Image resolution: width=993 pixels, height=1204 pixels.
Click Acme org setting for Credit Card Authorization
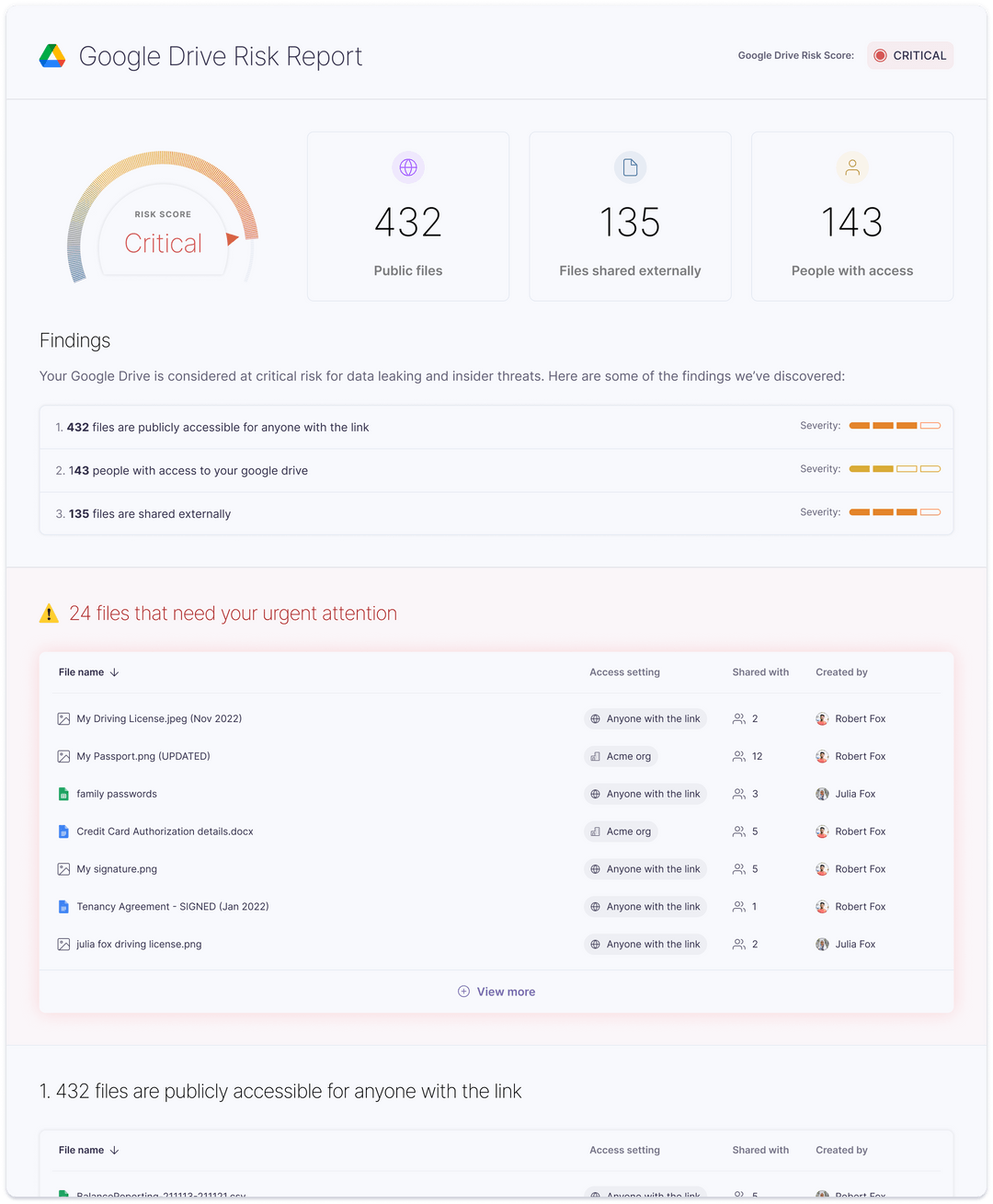(x=621, y=831)
